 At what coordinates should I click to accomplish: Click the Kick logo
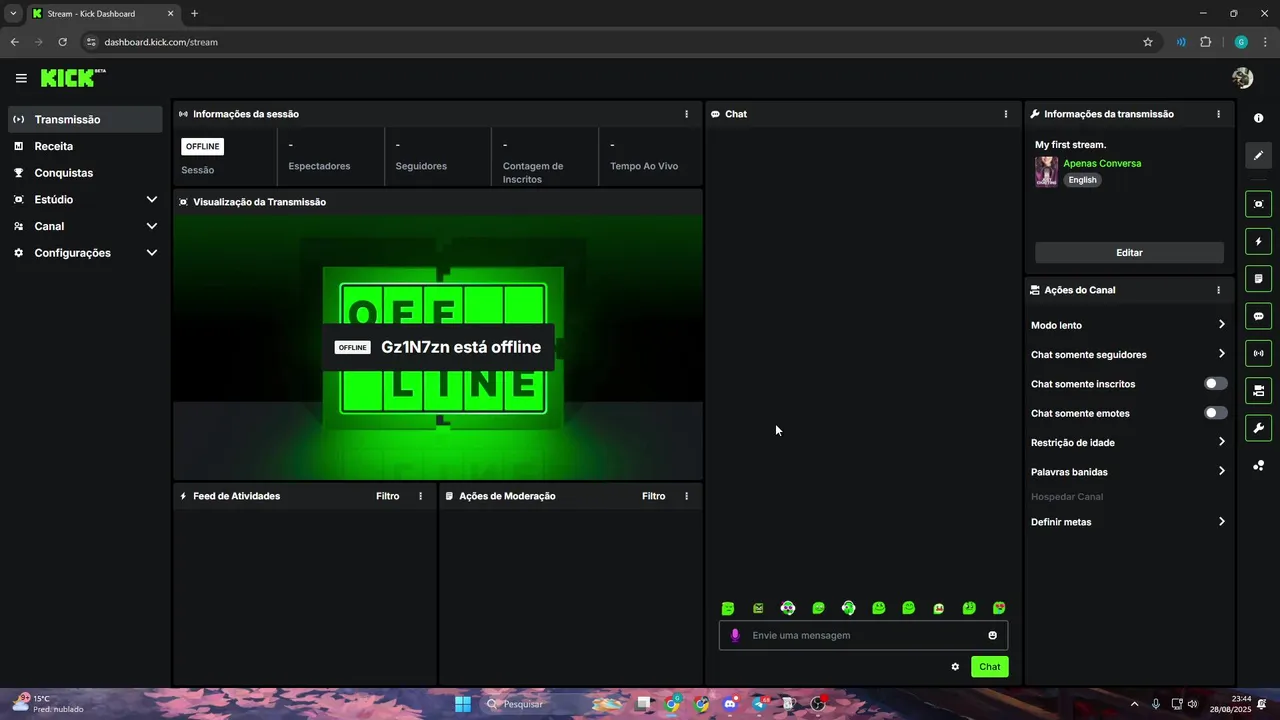73,78
